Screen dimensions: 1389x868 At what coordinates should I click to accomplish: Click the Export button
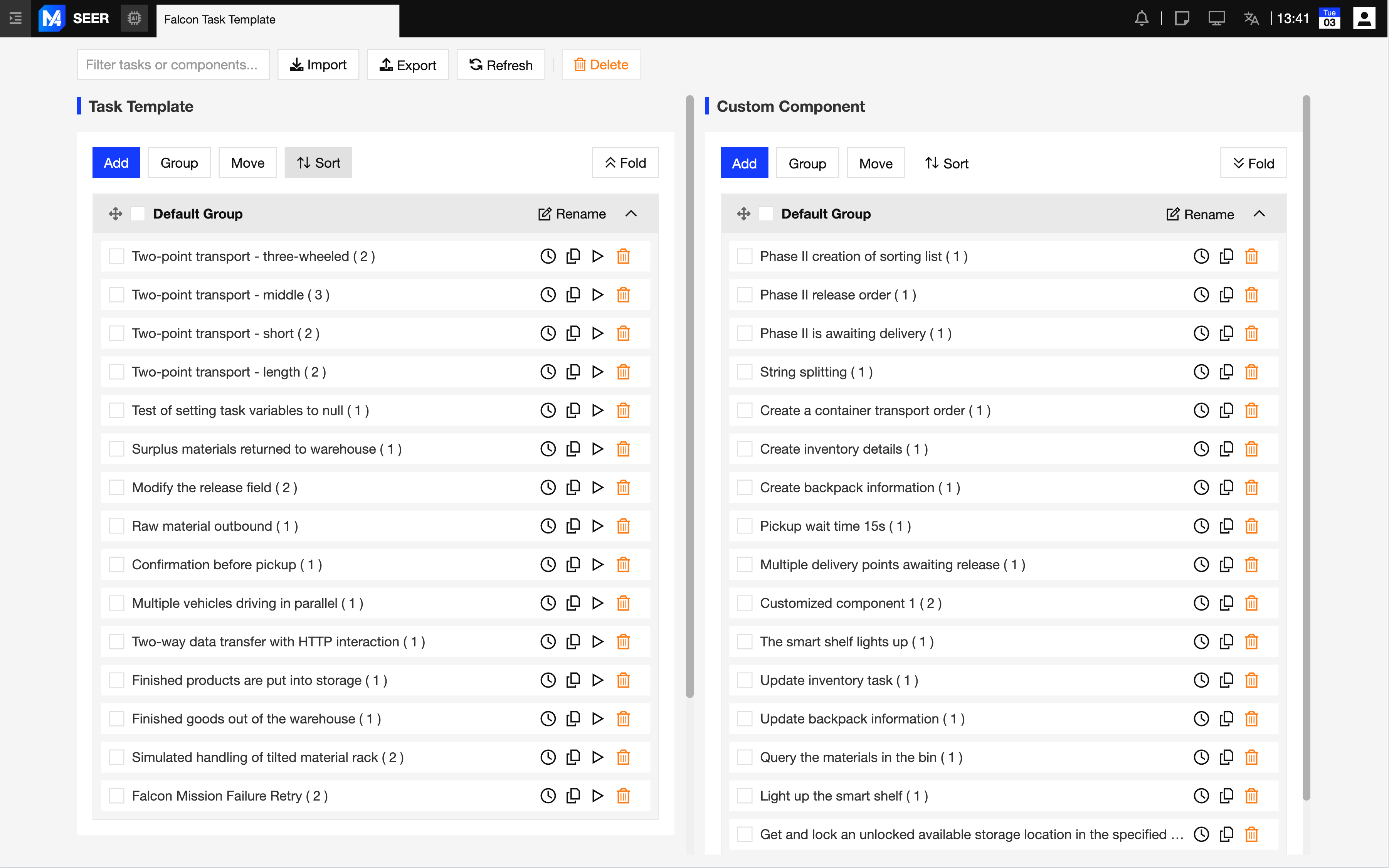click(407, 65)
